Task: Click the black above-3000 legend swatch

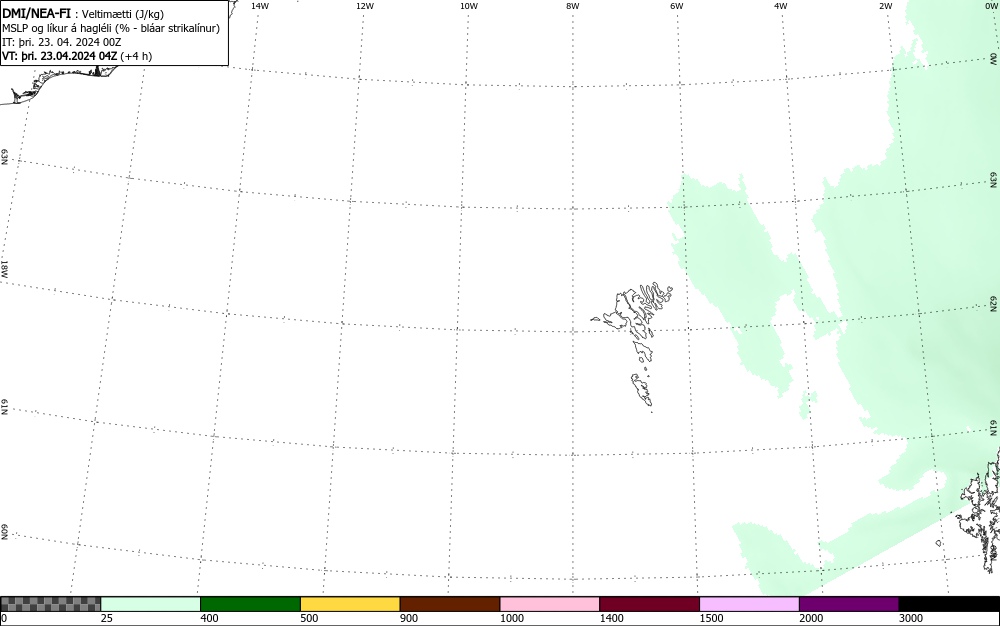Action: click(949, 604)
